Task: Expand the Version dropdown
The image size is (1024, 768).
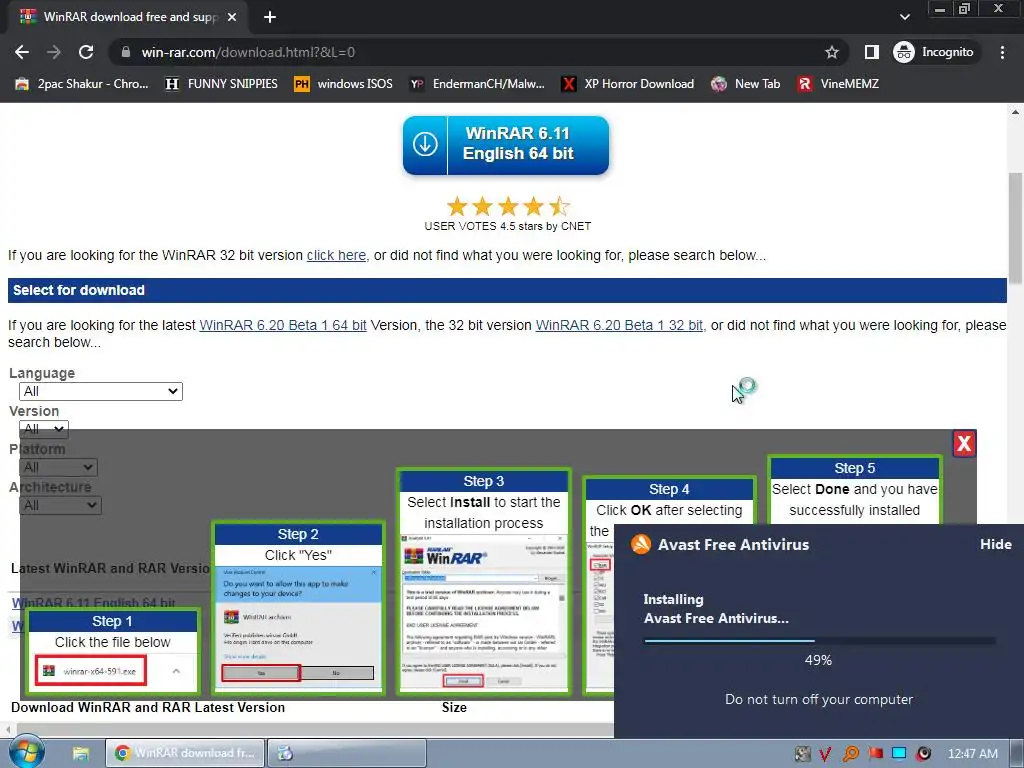Action: coord(44,429)
